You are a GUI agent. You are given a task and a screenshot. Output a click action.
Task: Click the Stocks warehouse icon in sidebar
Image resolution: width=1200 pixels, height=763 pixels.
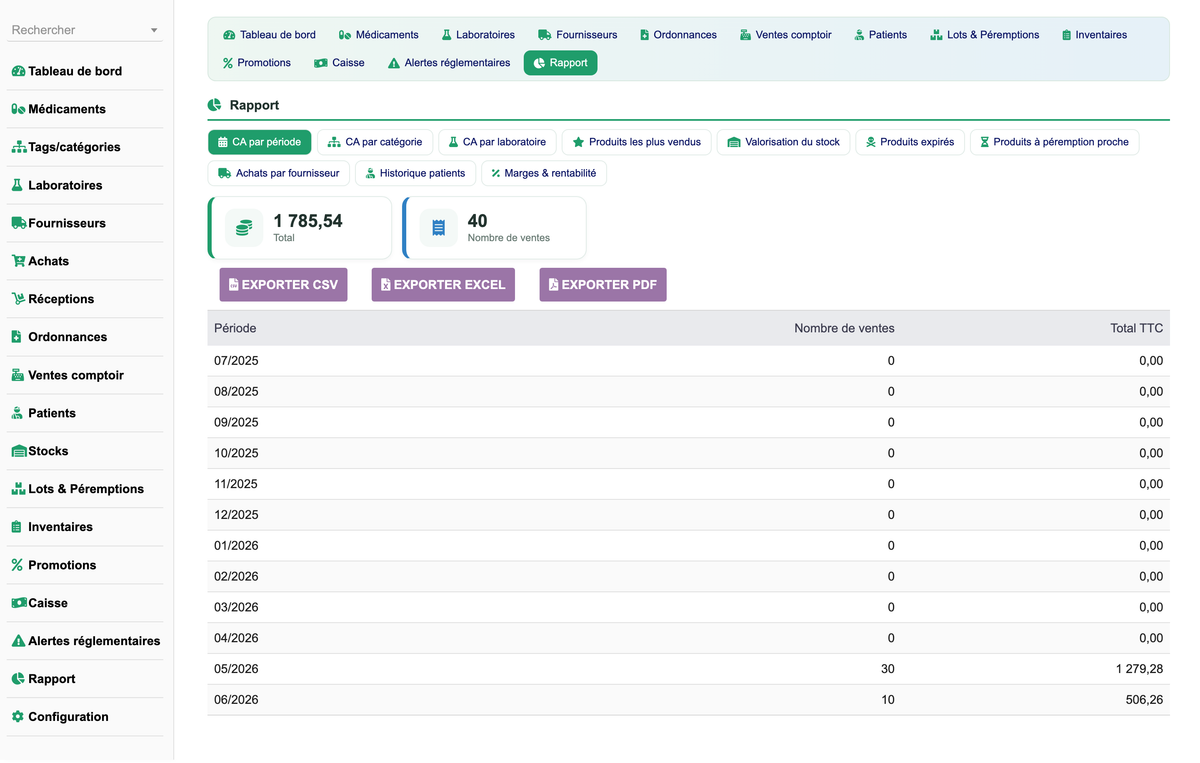19,452
